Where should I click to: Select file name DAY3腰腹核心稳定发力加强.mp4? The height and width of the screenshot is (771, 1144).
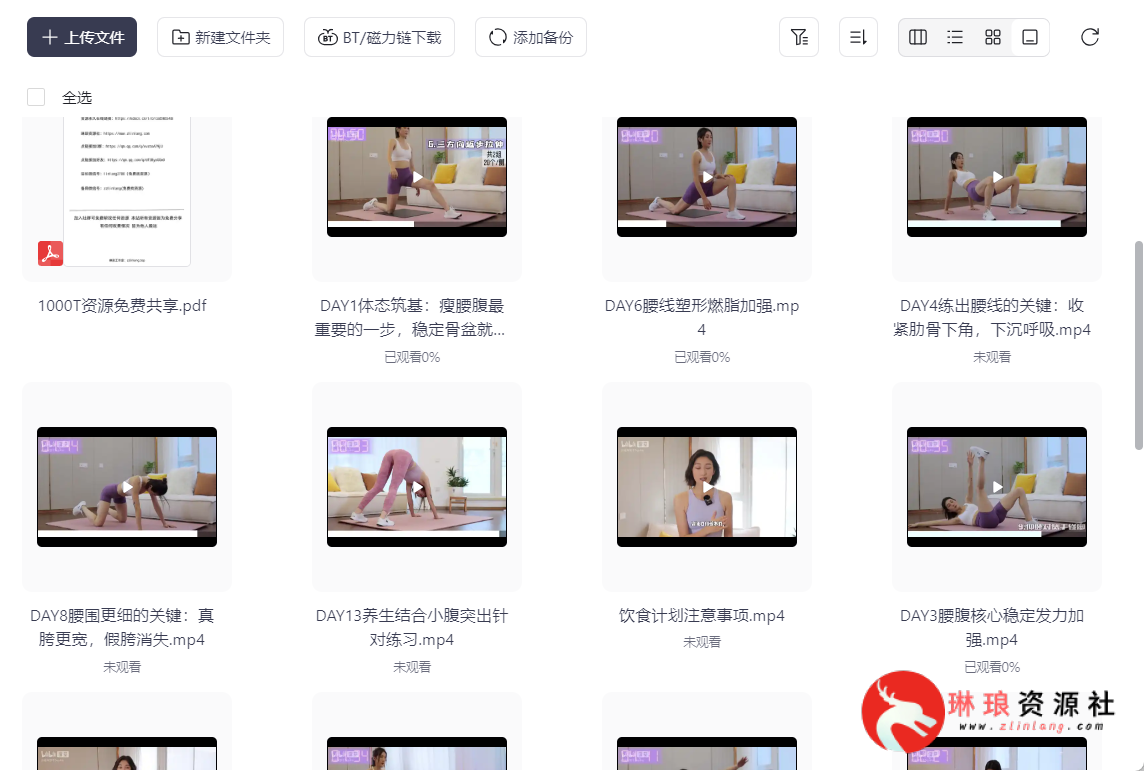tap(992, 627)
